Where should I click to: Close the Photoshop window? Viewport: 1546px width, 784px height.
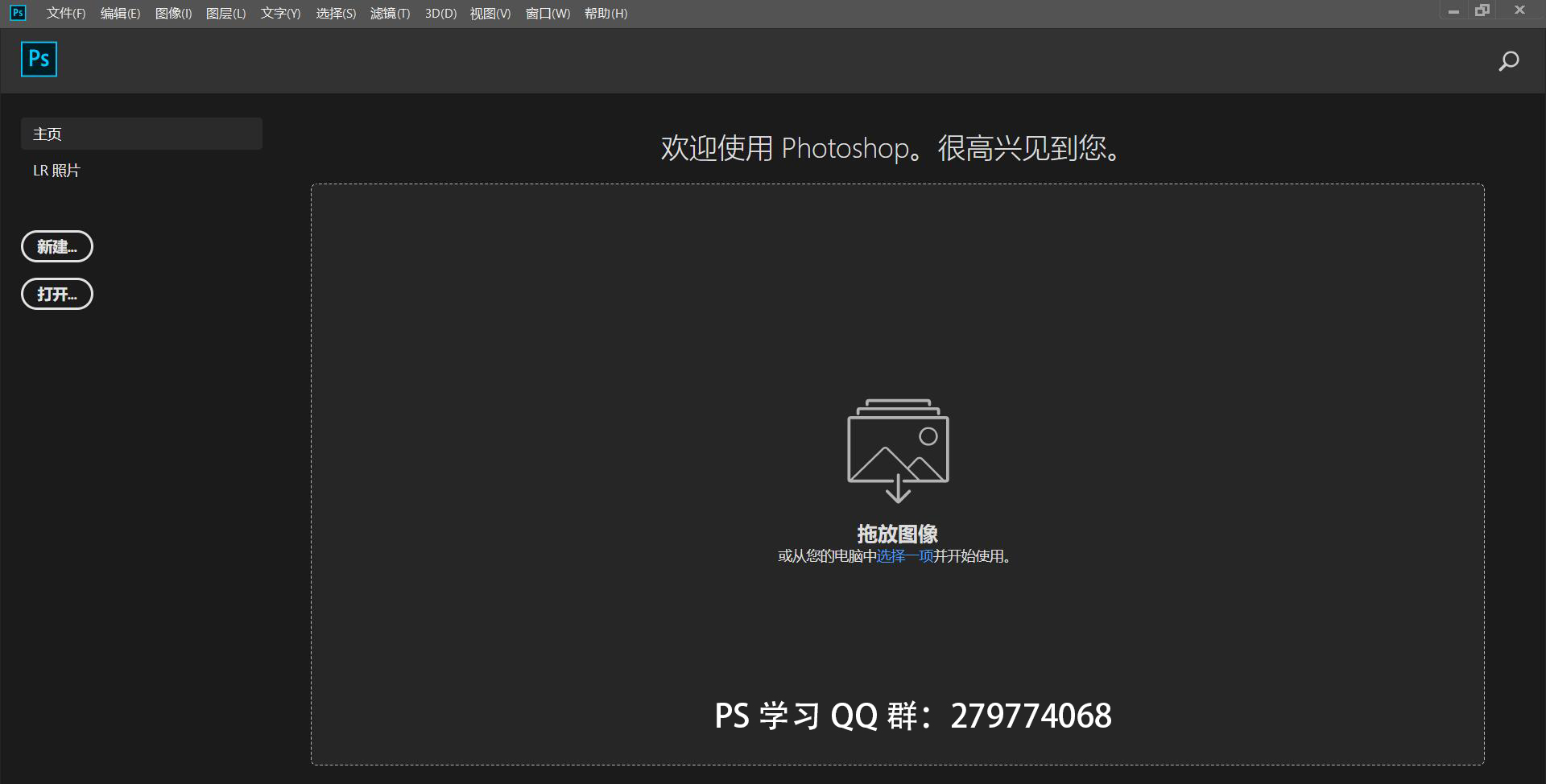[x=1519, y=11]
